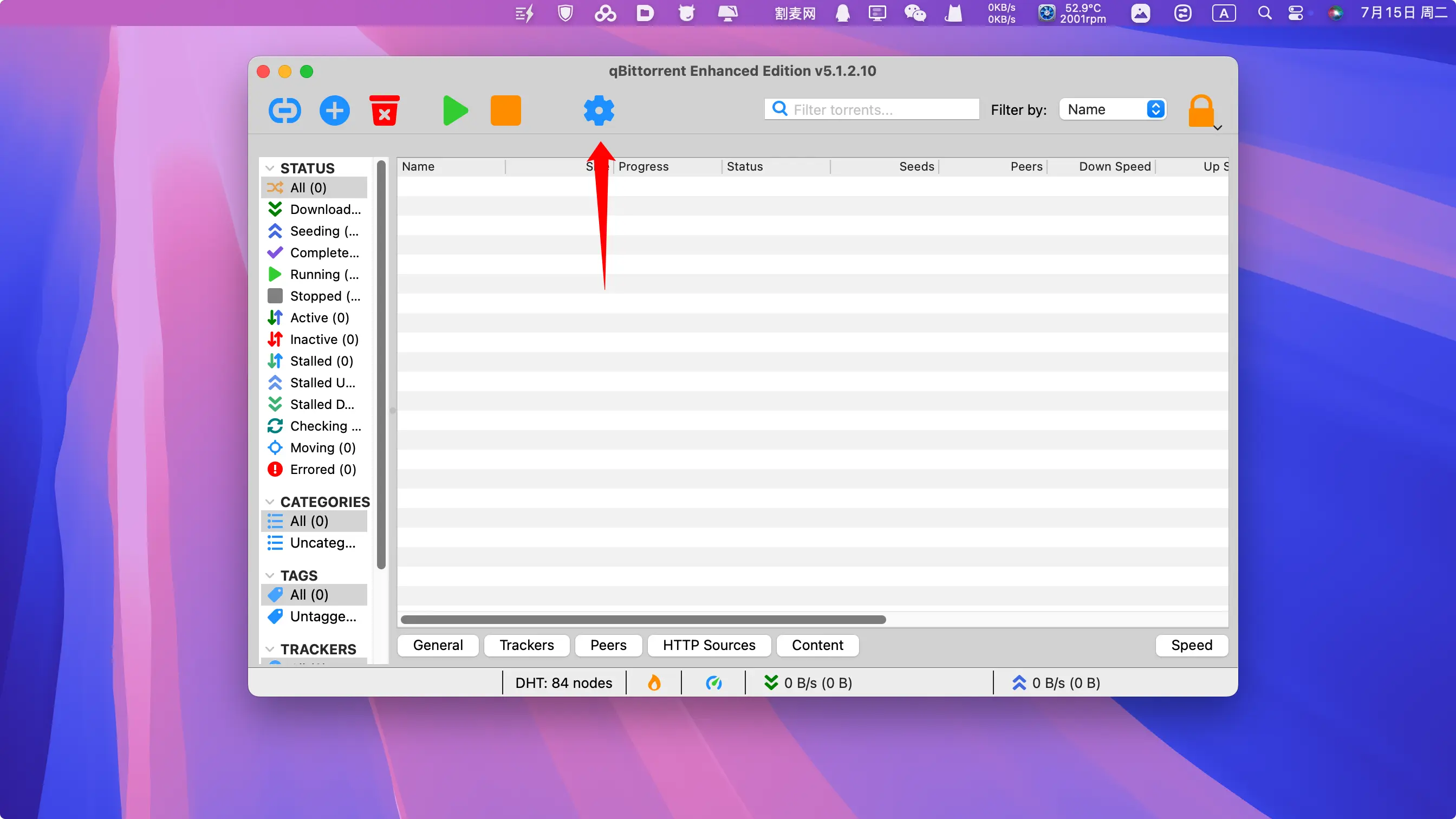Collapse the CATEGORIES section
1456x819 pixels.
tap(270, 502)
